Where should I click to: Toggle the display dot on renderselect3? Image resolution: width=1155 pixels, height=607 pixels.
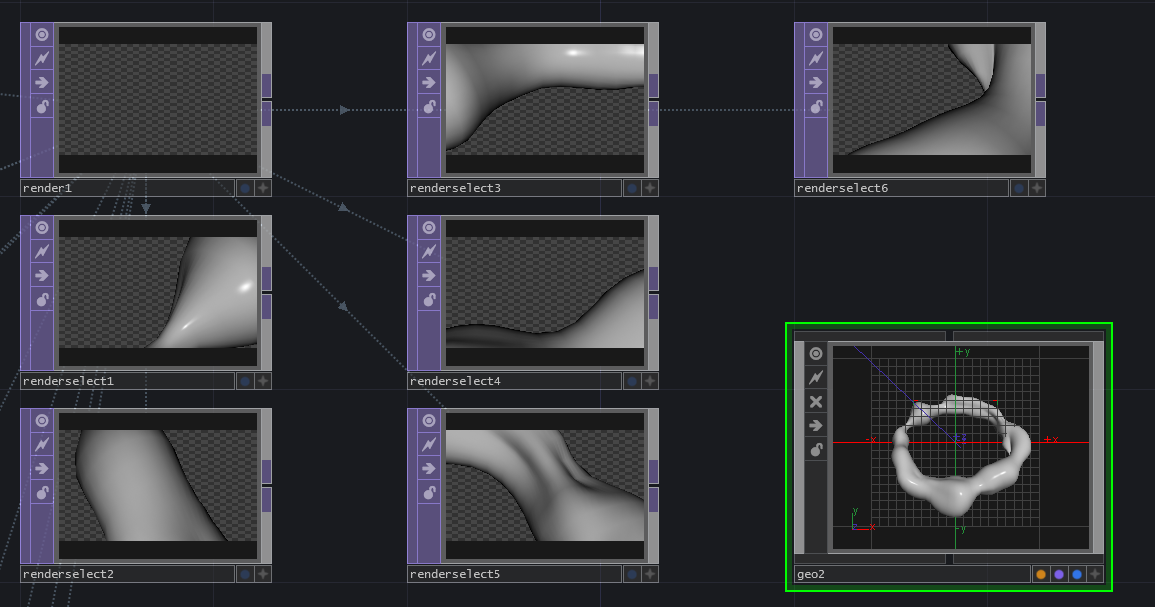pos(632,188)
